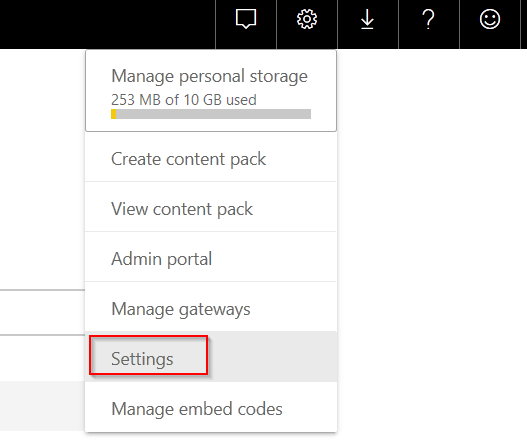Viewport: 527px width, 448px height.
Task: Open the help question mark menu
Action: 428,19
